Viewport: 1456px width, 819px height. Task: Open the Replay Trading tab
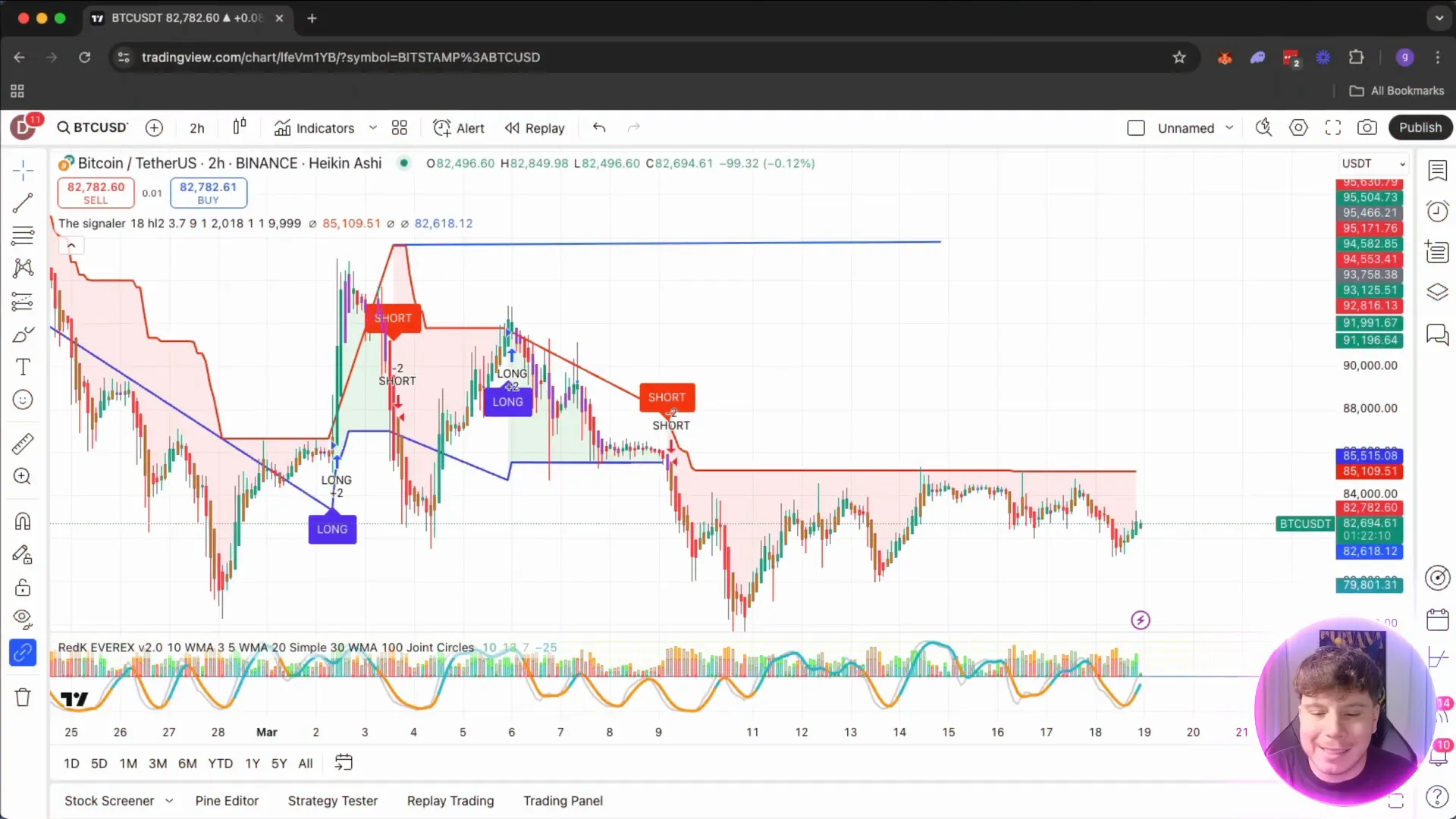[x=450, y=801]
